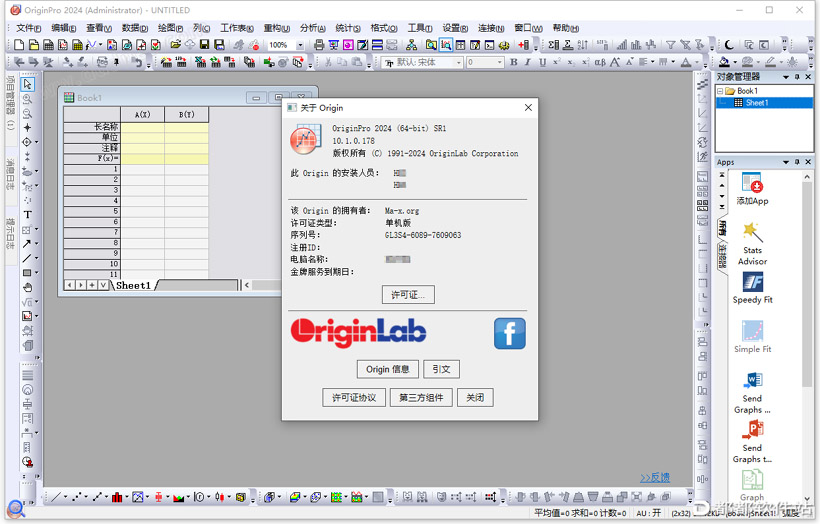Open the Code Builder gear icon

tap(504, 45)
